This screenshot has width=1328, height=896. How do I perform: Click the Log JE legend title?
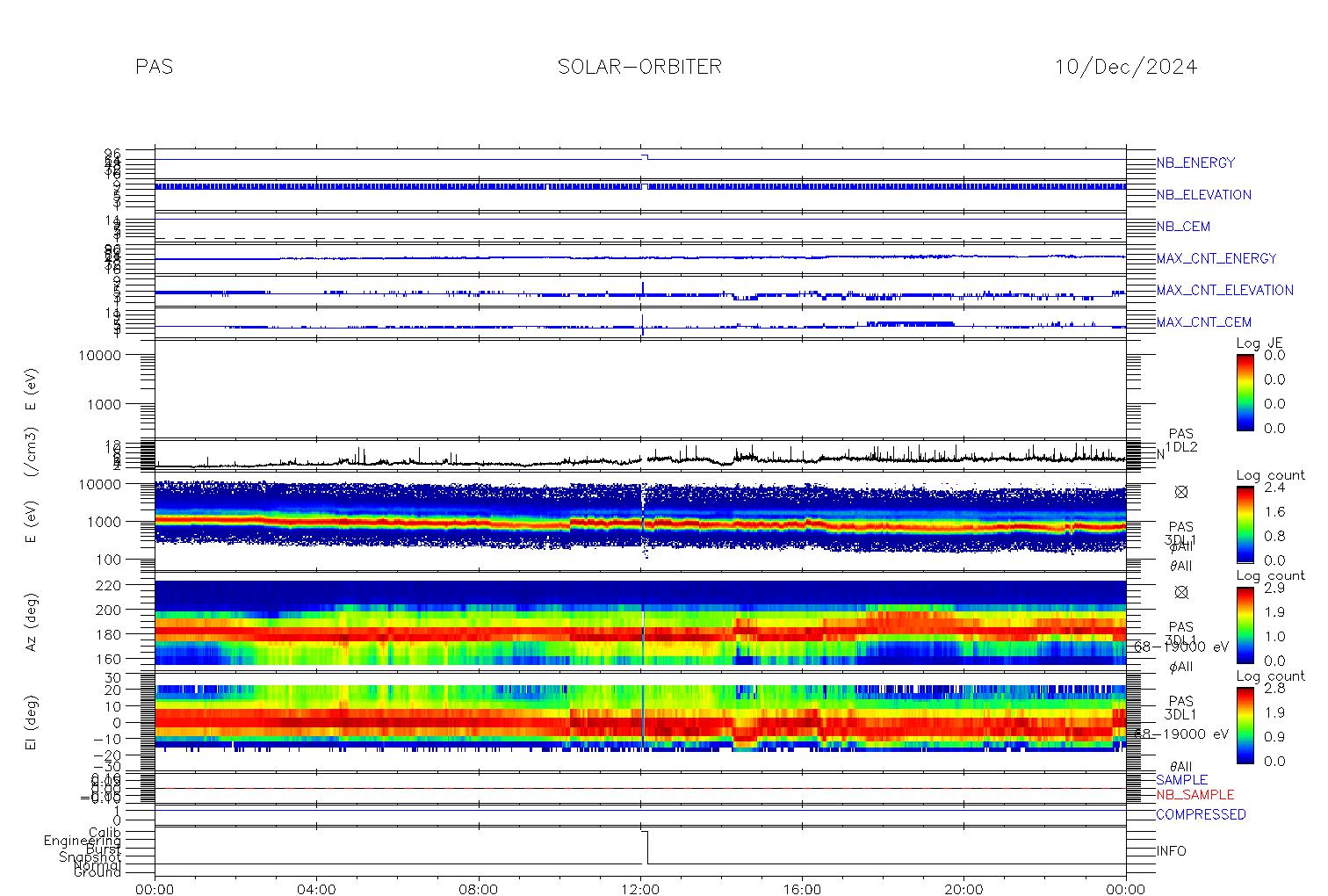[1260, 343]
